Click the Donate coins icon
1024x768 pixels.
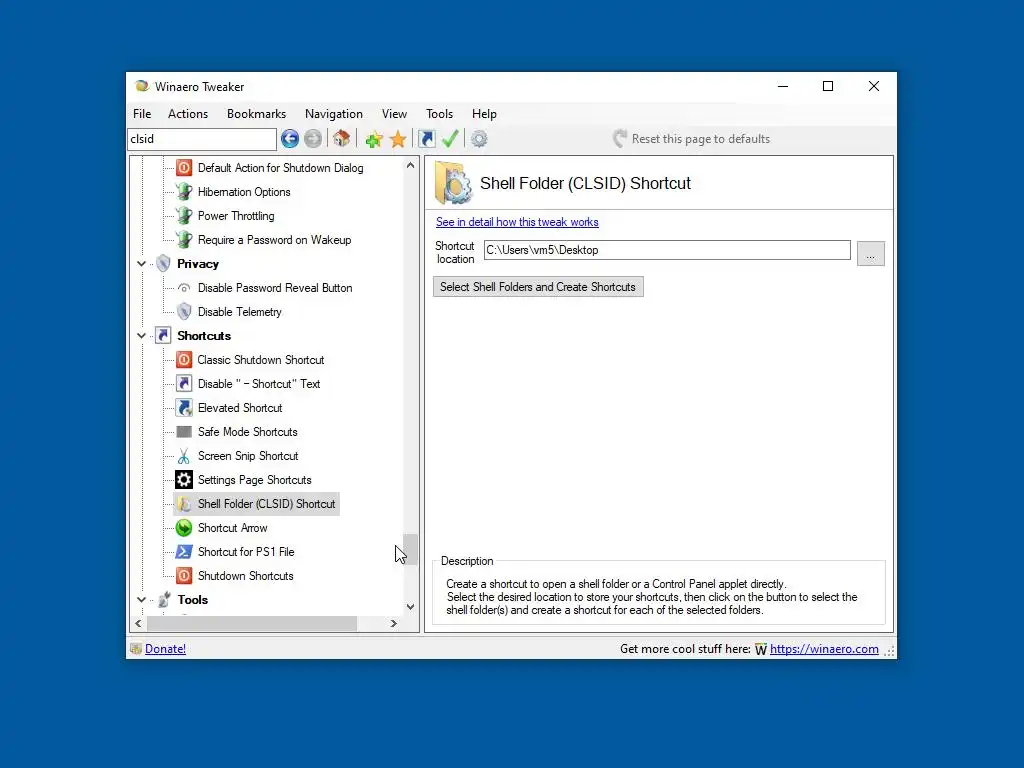(x=136, y=648)
